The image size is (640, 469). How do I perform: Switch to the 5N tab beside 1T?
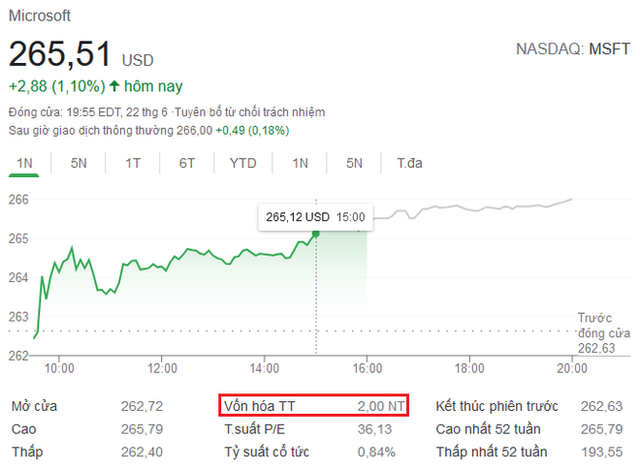pyautogui.click(x=78, y=163)
